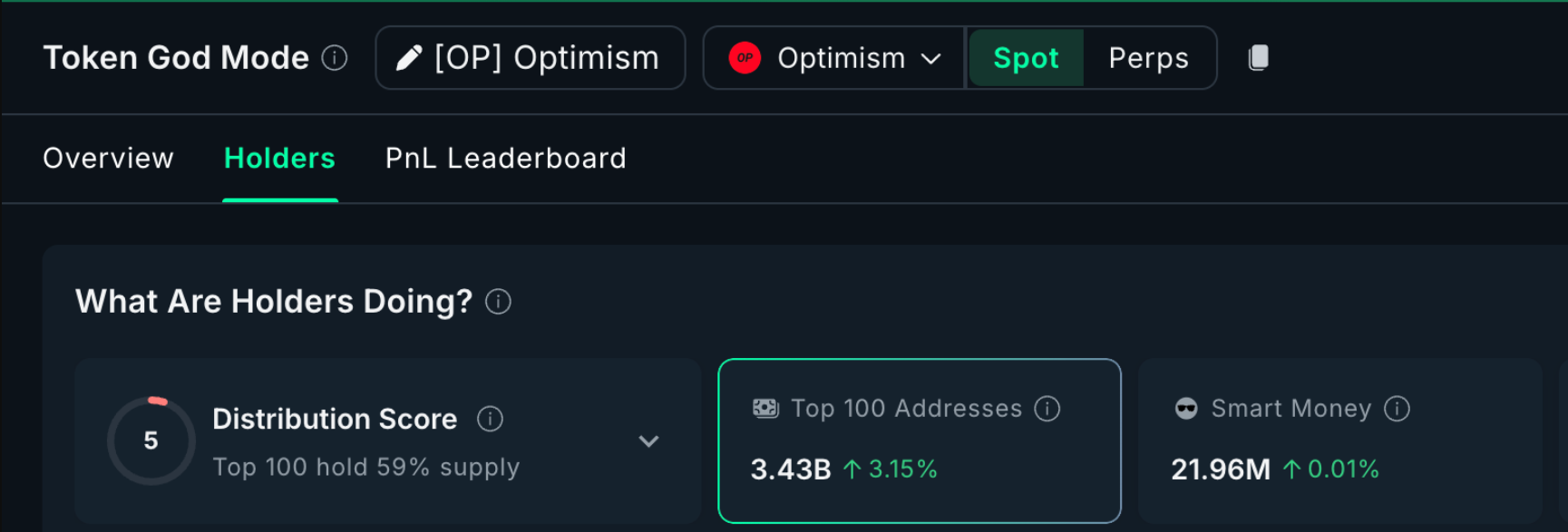Click the red Optimism OP logo
Image resolution: width=1568 pixels, height=532 pixels.
point(745,58)
